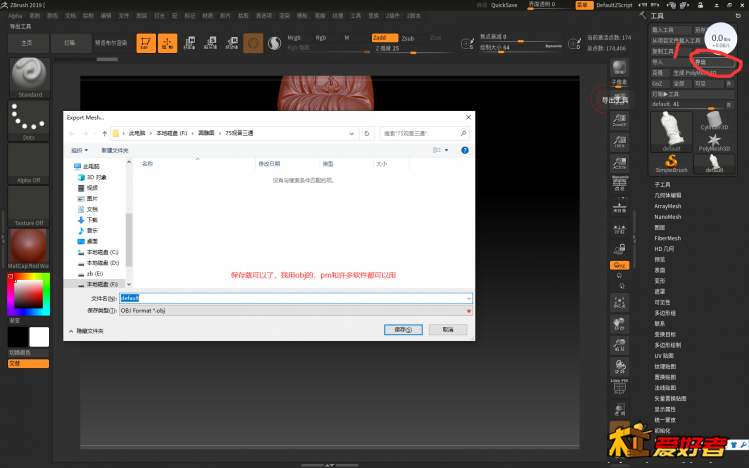The image size is (749, 468).
Task: Click the BPR render sphere icon
Action: click(x=620, y=68)
